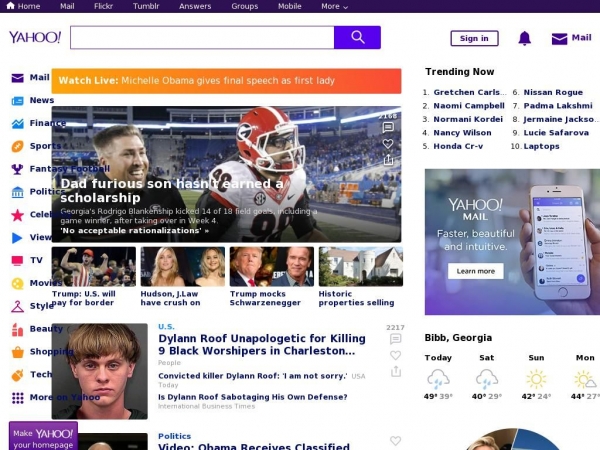Open the Tech icon in sidebar
This screenshot has height=450, width=600.
pyautogui.click(x=17, y=375)
